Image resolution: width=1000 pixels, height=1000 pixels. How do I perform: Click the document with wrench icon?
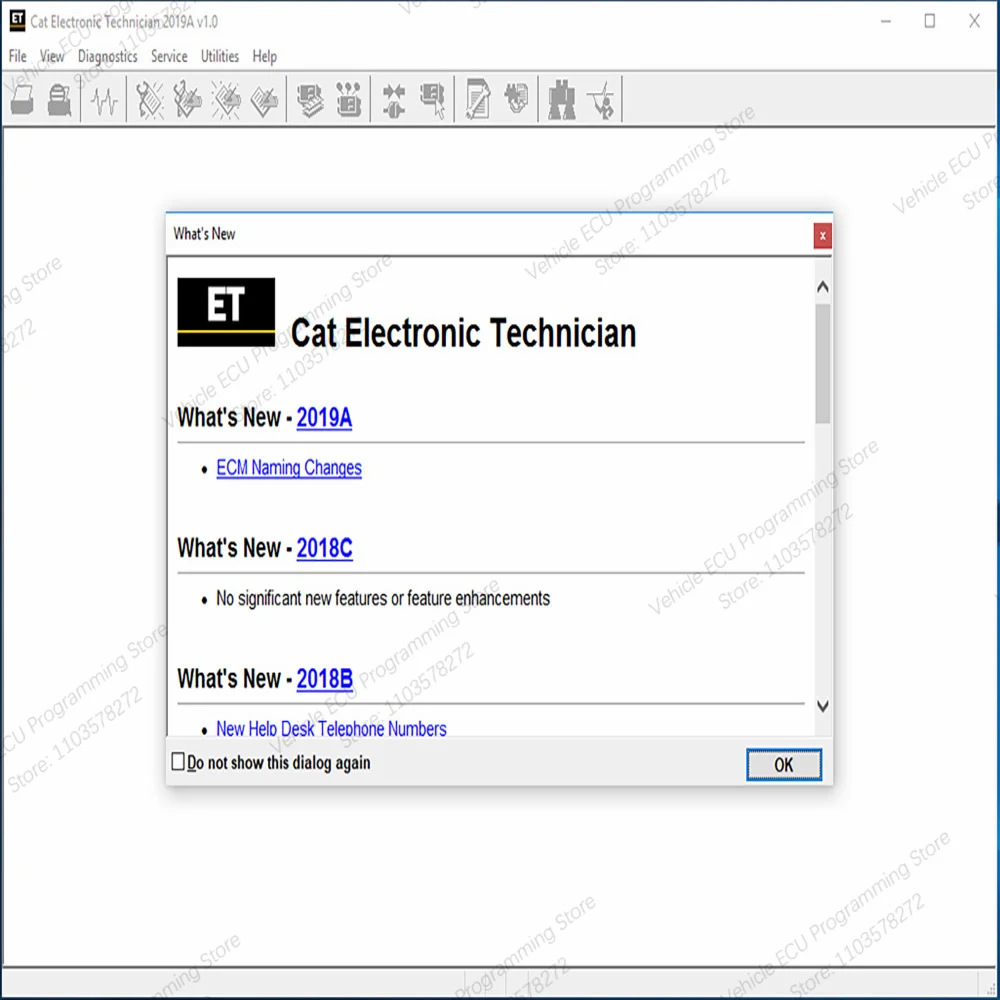click(x=478, y=100)
